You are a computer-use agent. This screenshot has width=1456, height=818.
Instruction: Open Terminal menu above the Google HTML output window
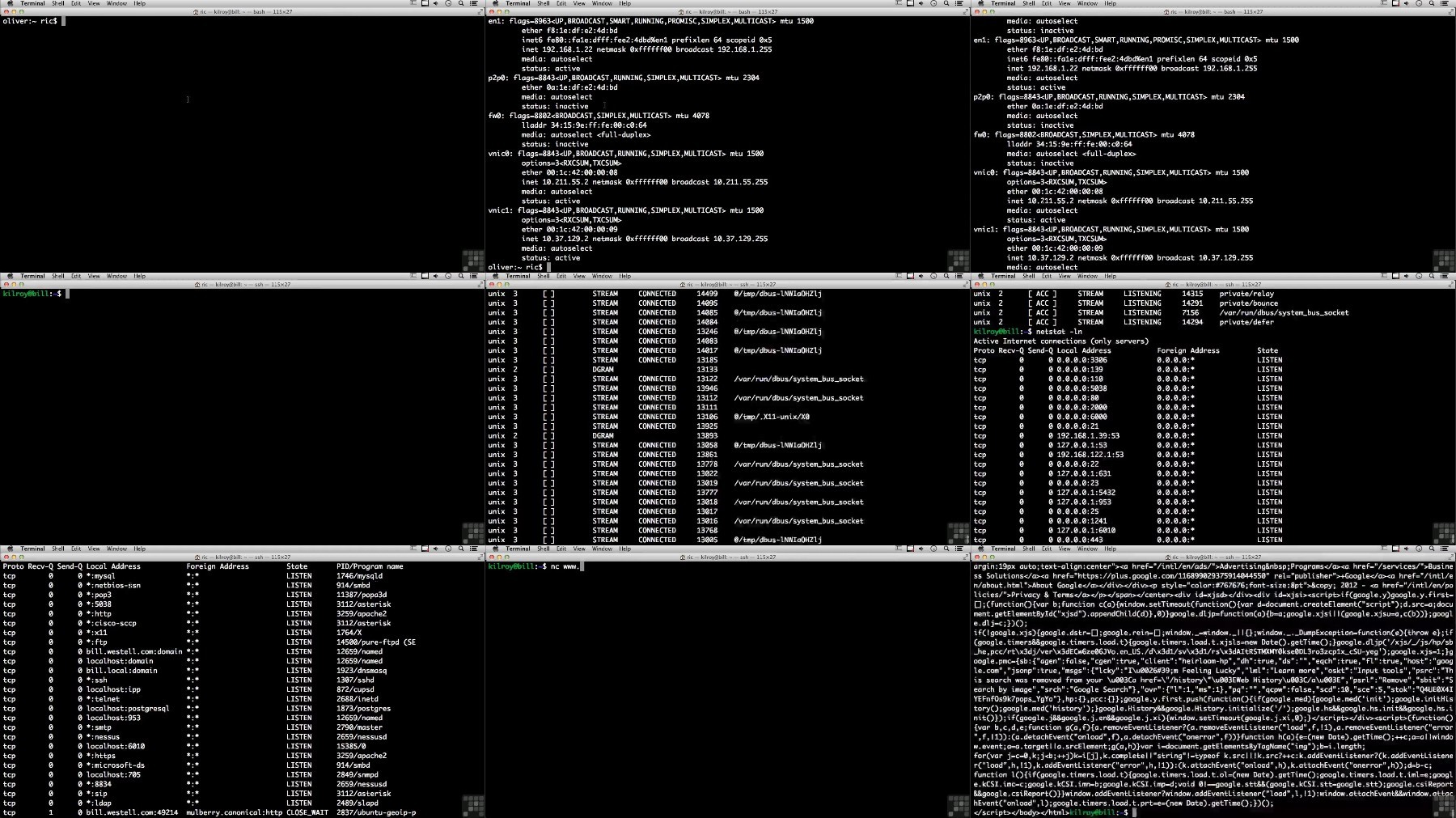pos(1003,549)
